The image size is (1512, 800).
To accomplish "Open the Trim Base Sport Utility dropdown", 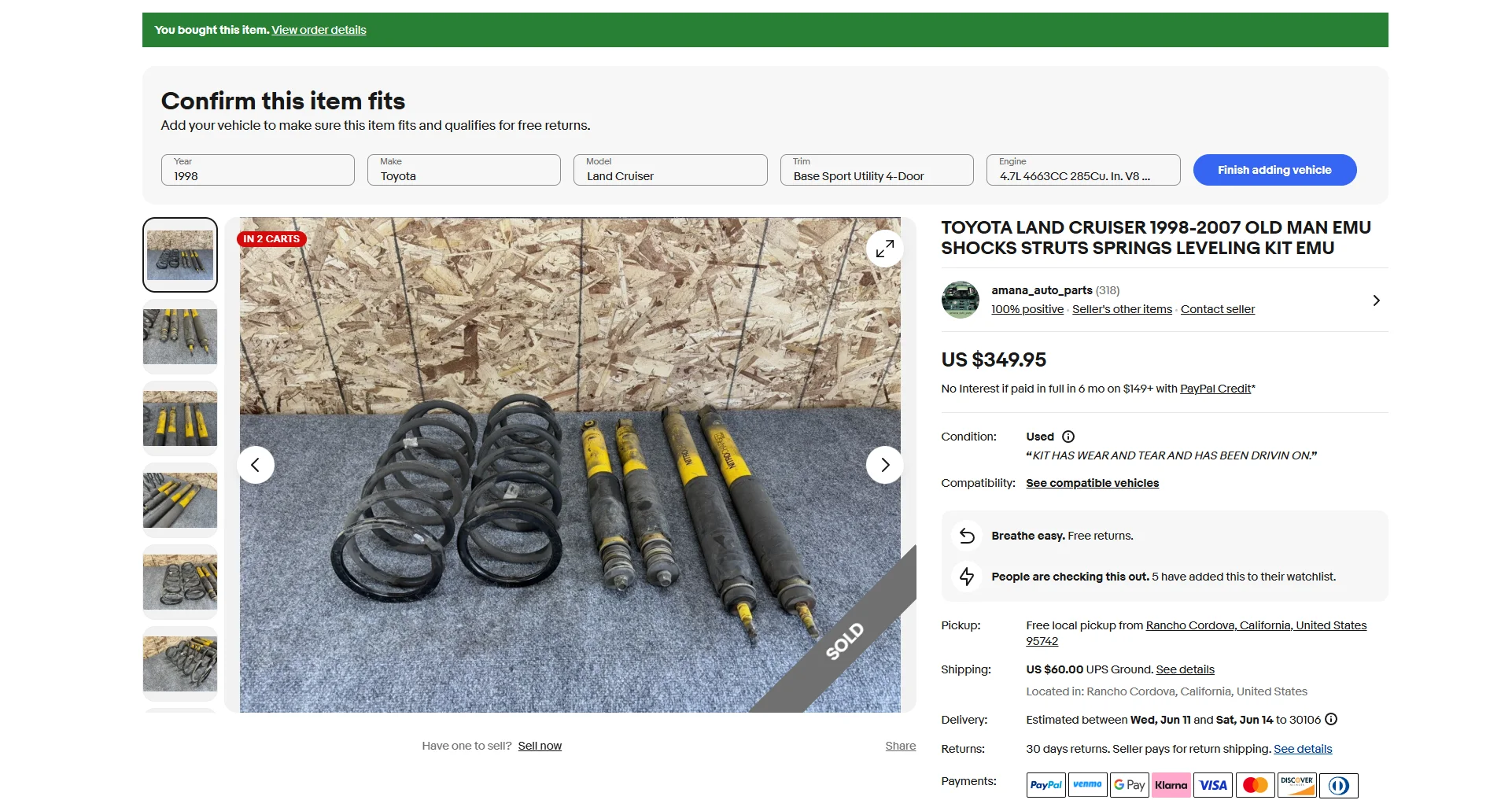I will 877,170.
